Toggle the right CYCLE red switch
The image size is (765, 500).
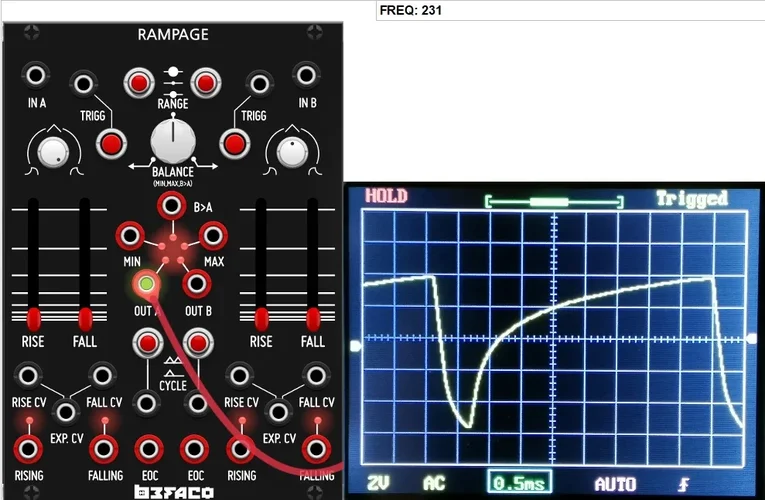coord(198,343)
